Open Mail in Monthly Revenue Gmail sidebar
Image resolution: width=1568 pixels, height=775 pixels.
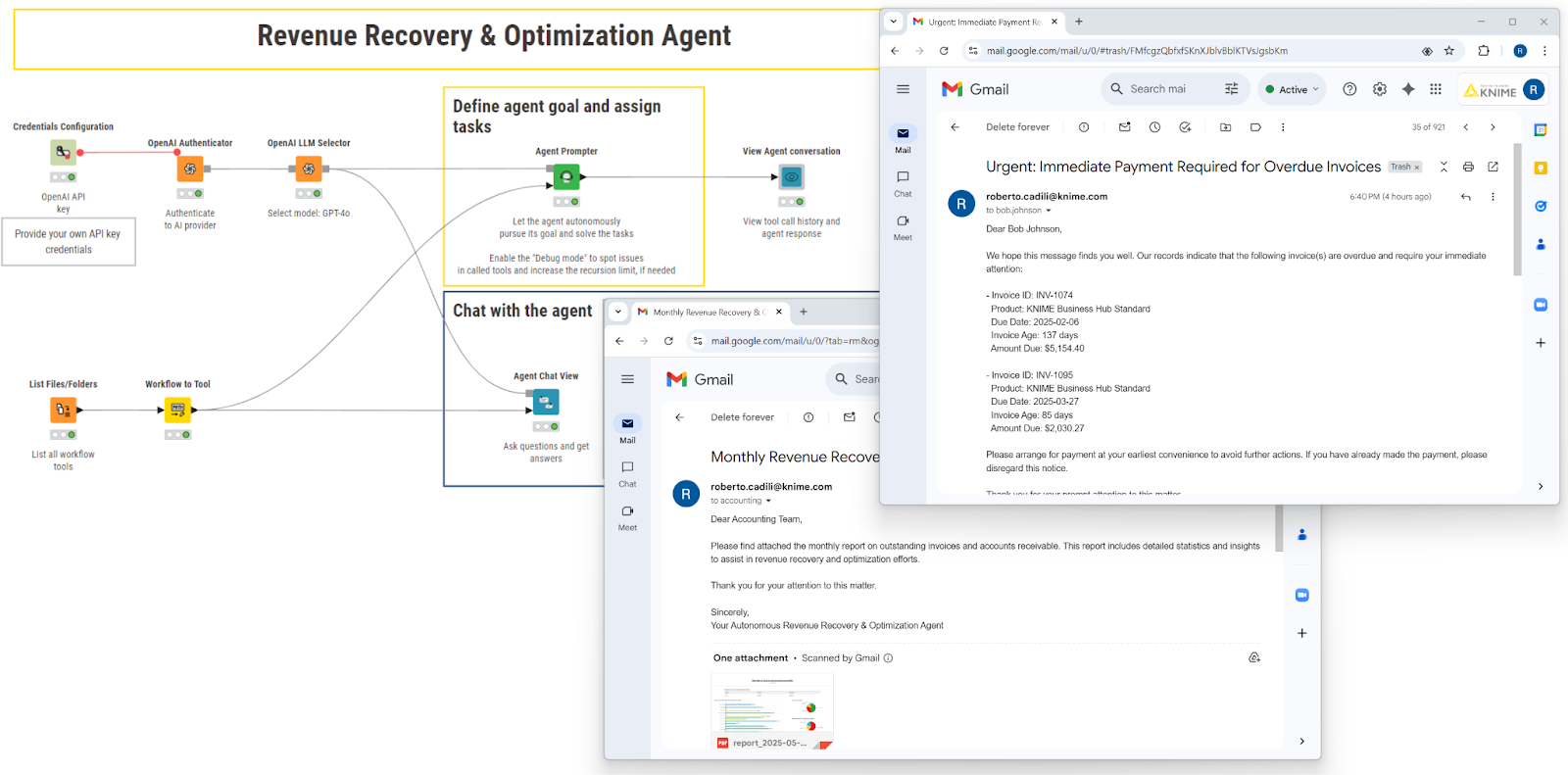[627, 430]
